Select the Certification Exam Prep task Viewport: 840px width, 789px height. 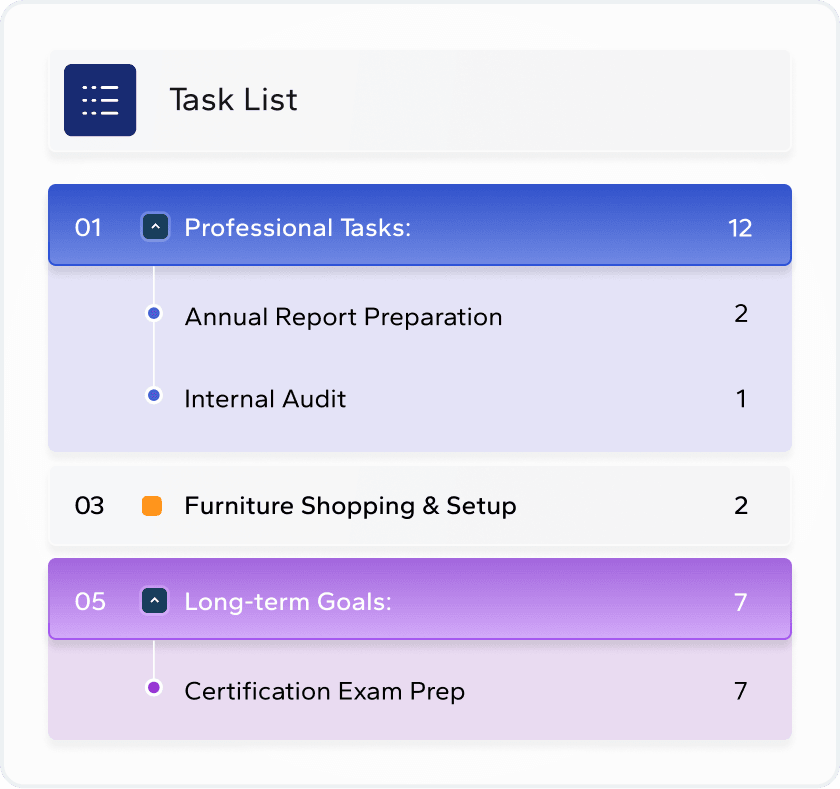pyautogui.click(x=324, y=691)
